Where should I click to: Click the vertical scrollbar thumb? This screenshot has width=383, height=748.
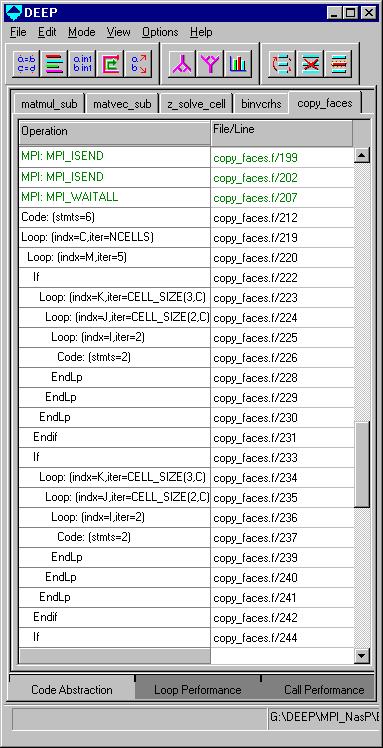(x=362, y=465)
